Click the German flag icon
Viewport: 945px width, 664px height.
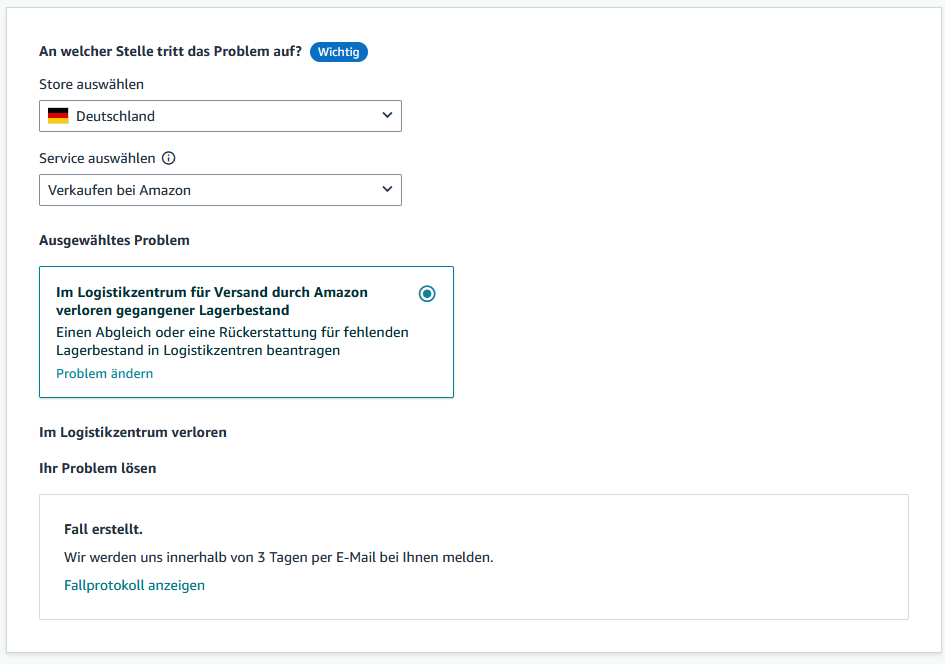click(x=58, y=116)
